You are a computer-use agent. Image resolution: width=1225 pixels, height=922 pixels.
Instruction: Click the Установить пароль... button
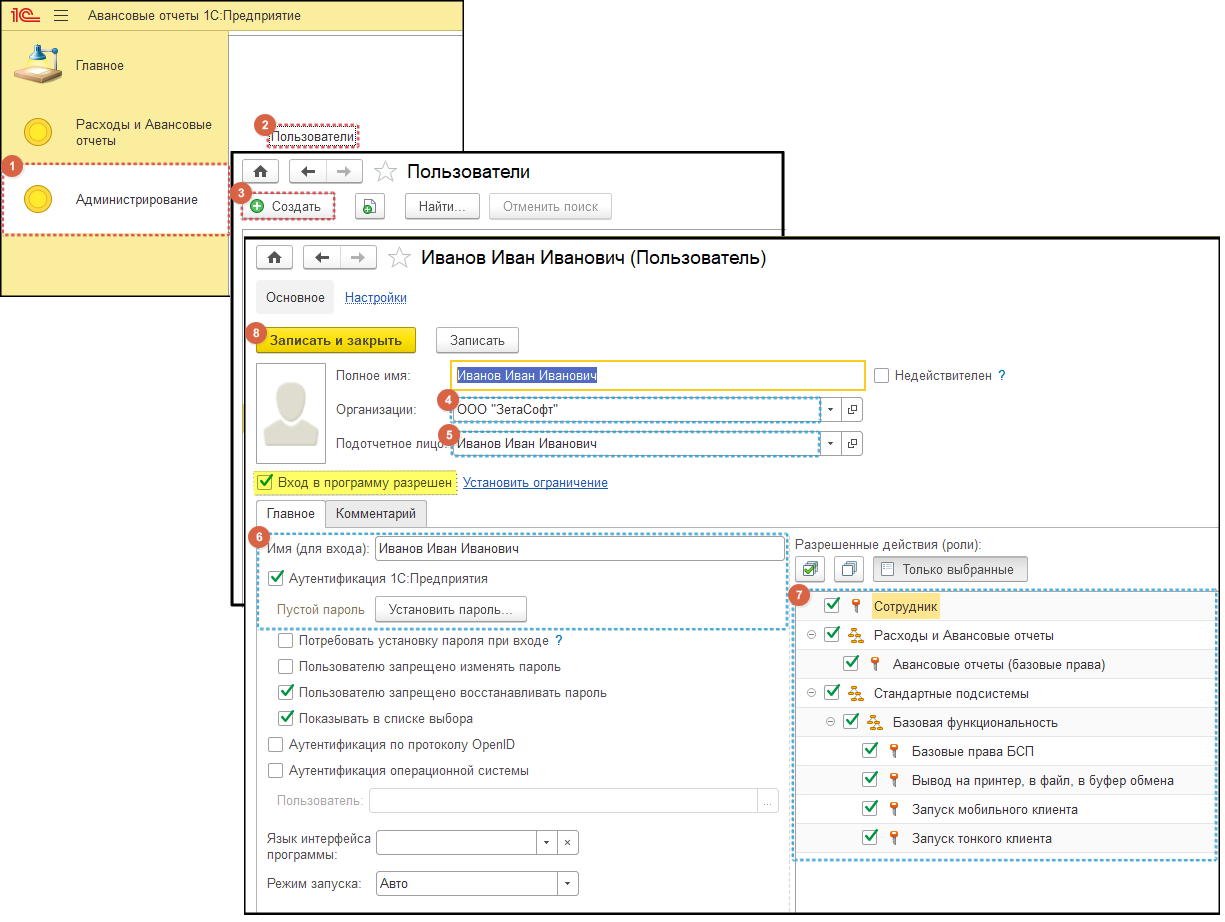[451, 609]
